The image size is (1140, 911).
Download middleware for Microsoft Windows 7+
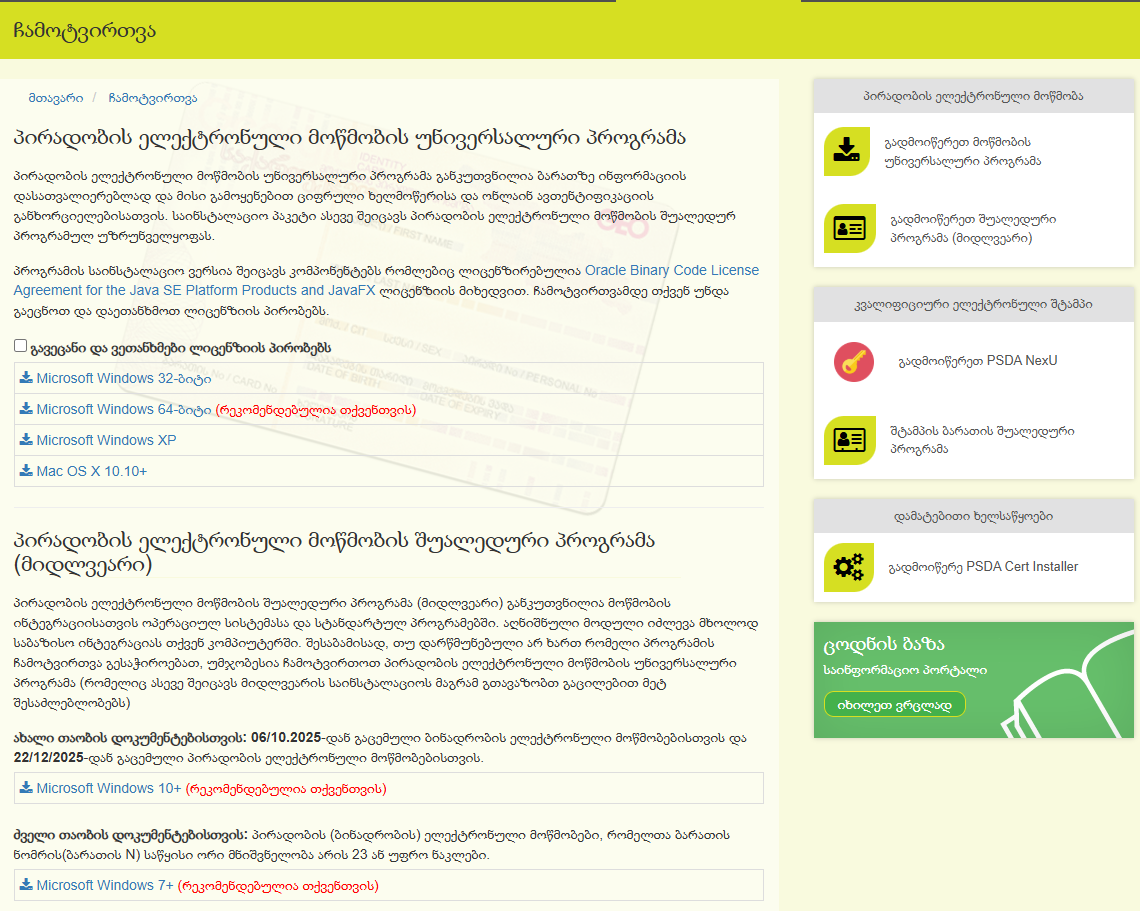[104, 885]
